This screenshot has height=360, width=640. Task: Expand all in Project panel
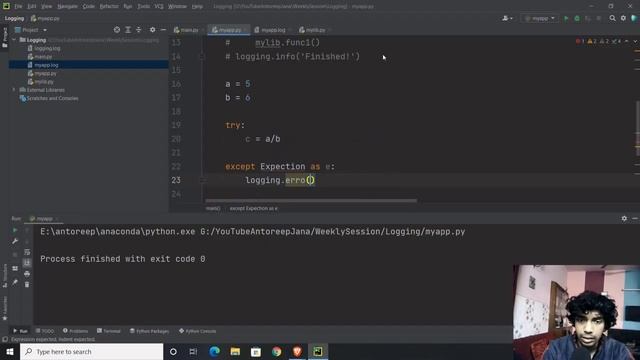point(128,30)
